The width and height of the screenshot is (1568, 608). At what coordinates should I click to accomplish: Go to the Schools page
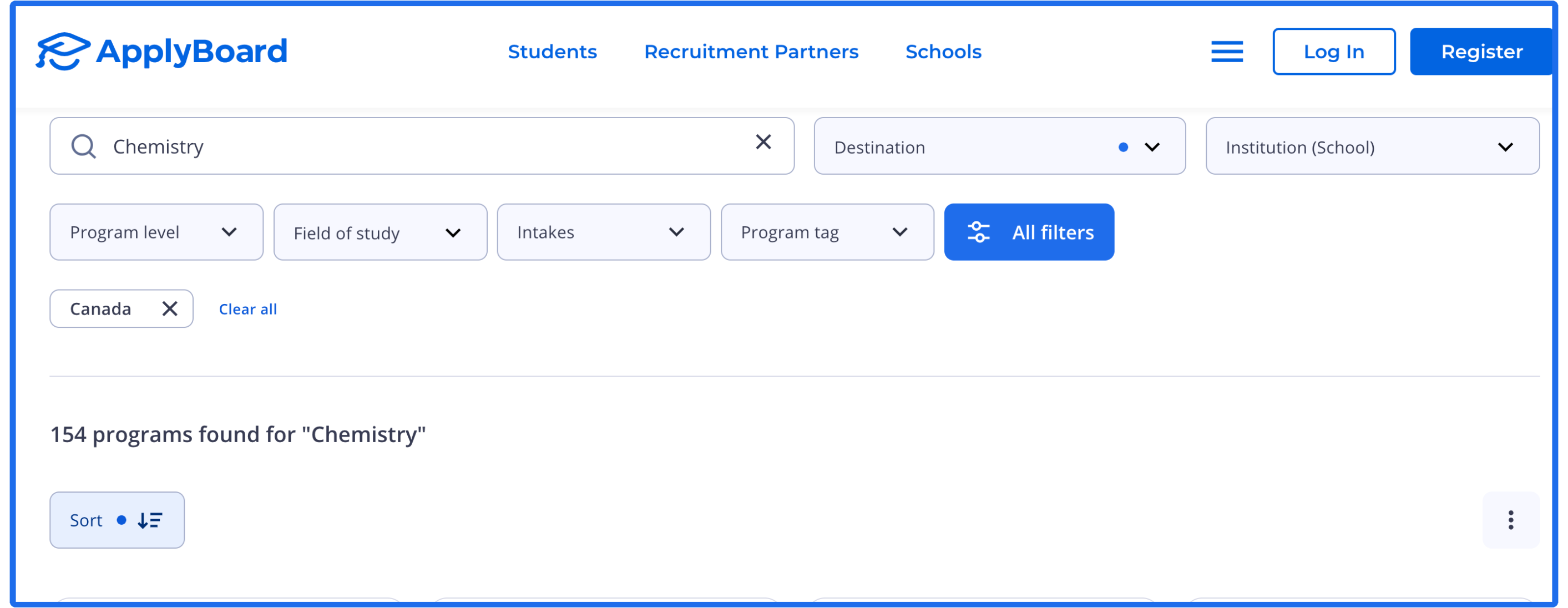point(943,52)
